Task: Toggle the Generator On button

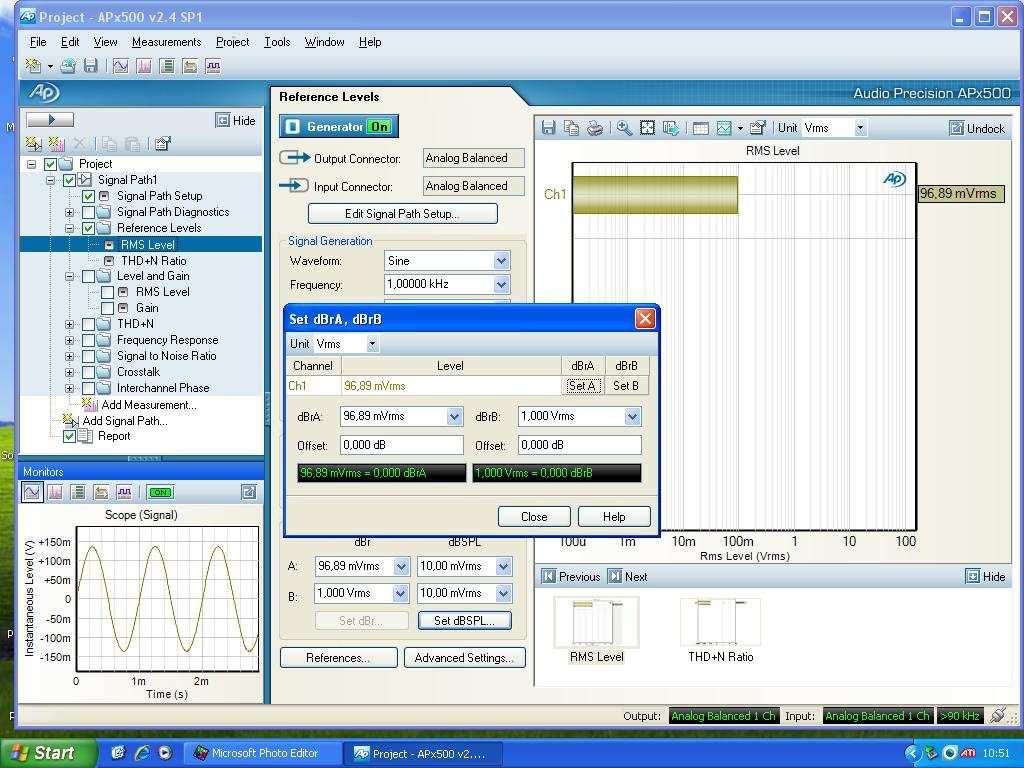Action: click(x=339, y=126)
